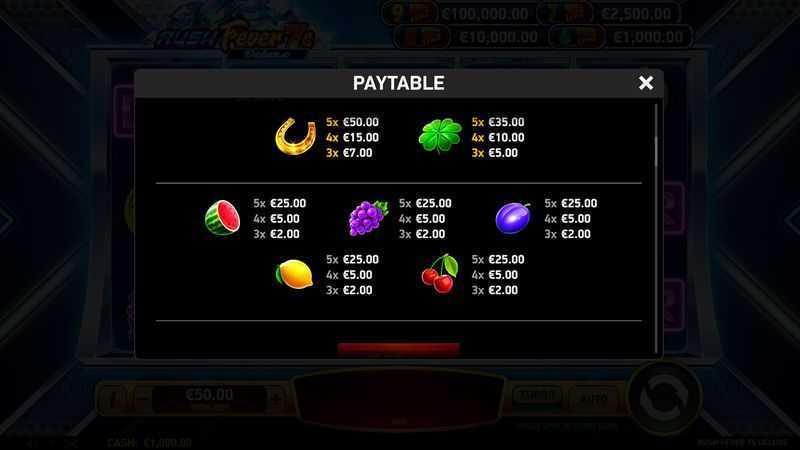
Task: Select the red cherries symbol
Action: coord(440,273)
